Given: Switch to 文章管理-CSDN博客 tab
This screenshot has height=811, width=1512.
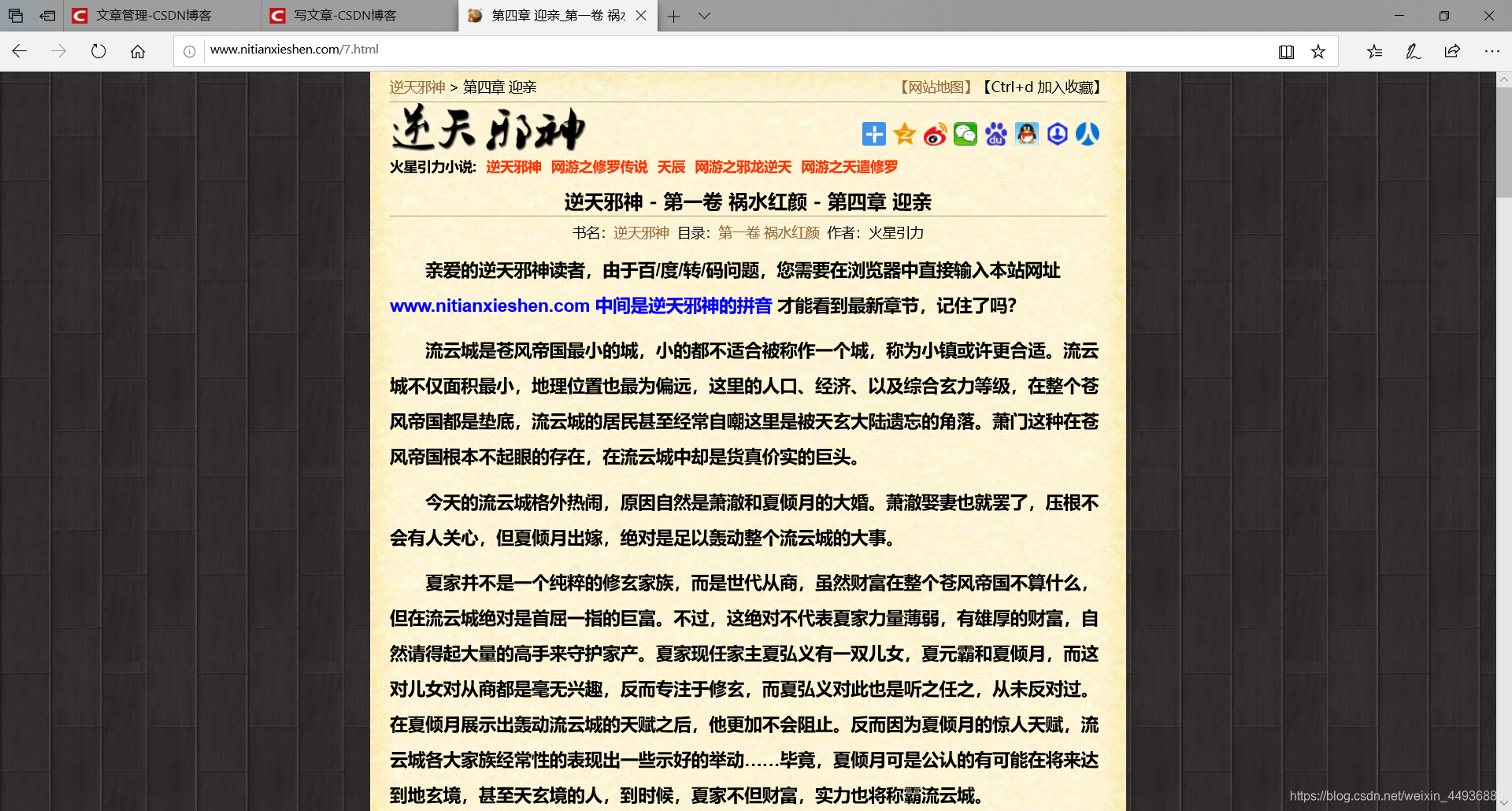Looking at the screenshot, I should pos(162,16).
